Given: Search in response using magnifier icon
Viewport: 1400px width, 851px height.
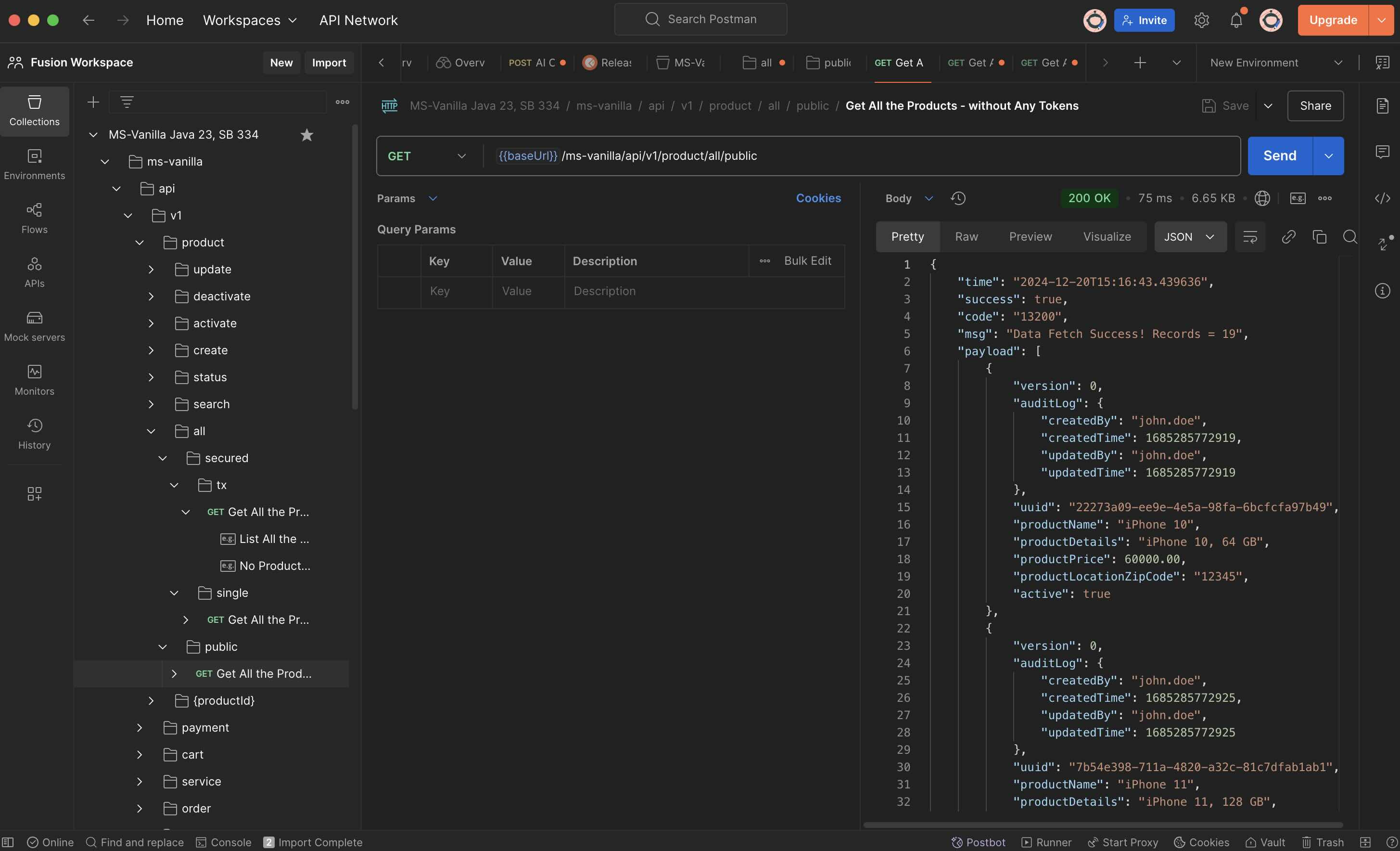Looking at the screenshot, I should pyautogui.click(x=1350, y=236).
